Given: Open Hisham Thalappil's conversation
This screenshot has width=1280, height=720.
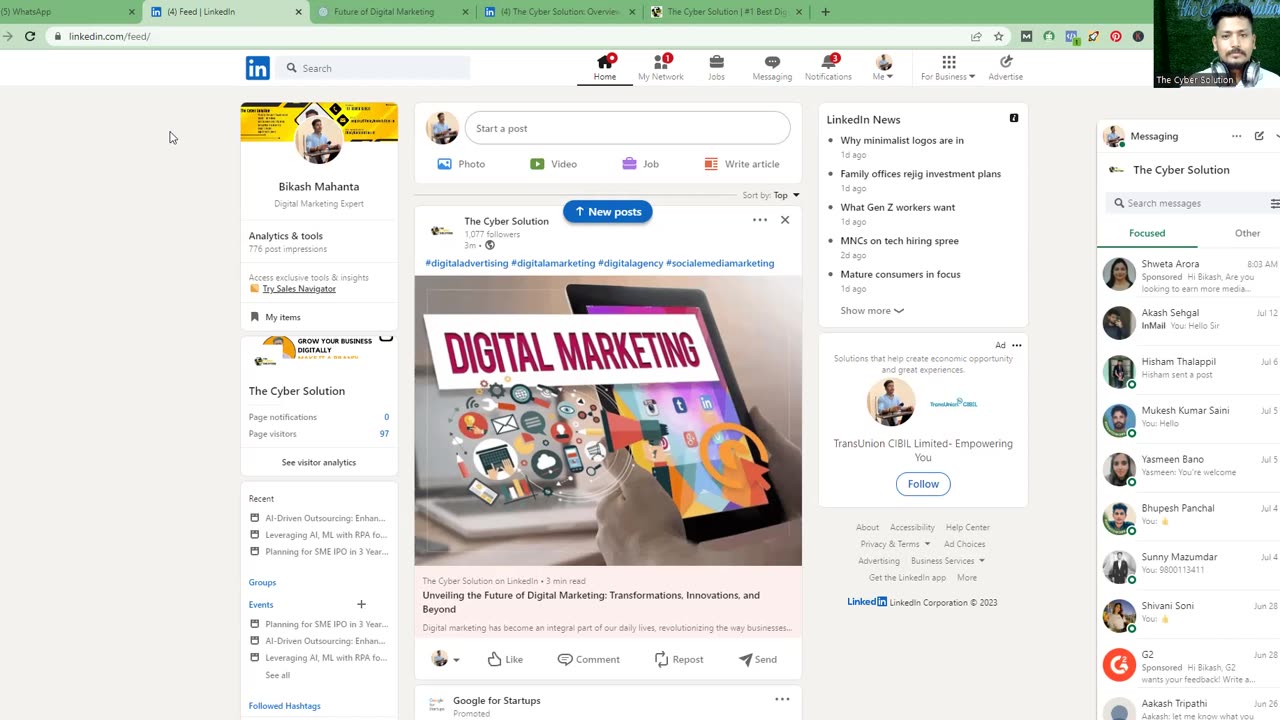Looking at the screenshot, I should (x=1189, y=372).
